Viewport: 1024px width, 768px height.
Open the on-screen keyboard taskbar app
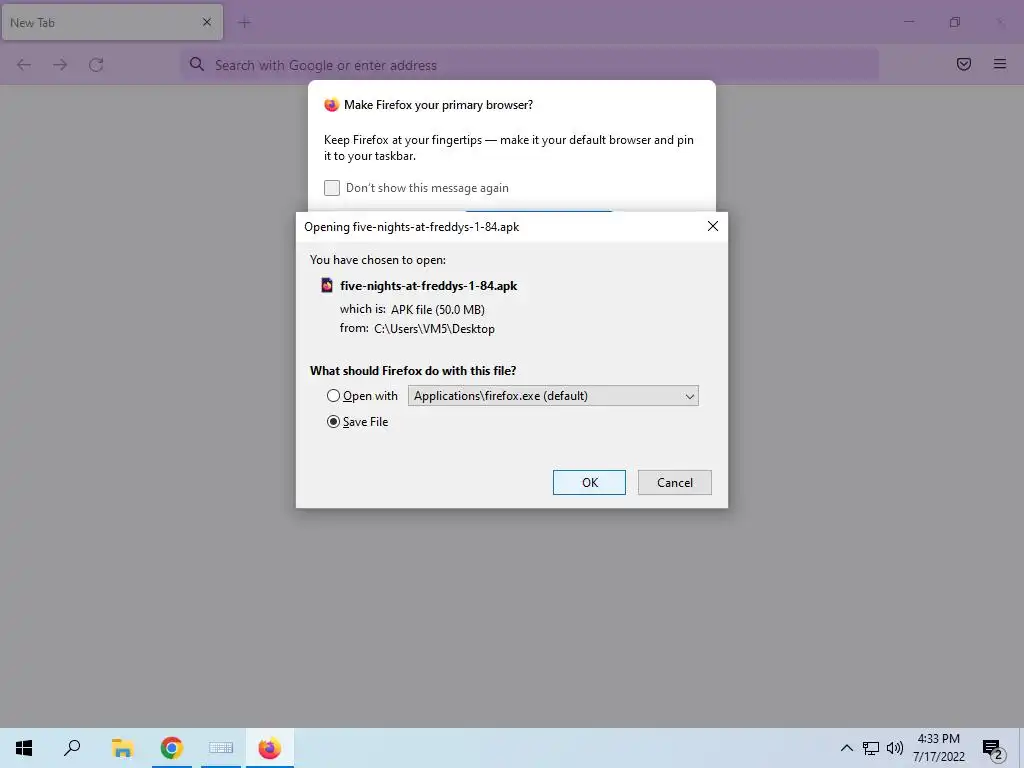[x=221, y=748]
